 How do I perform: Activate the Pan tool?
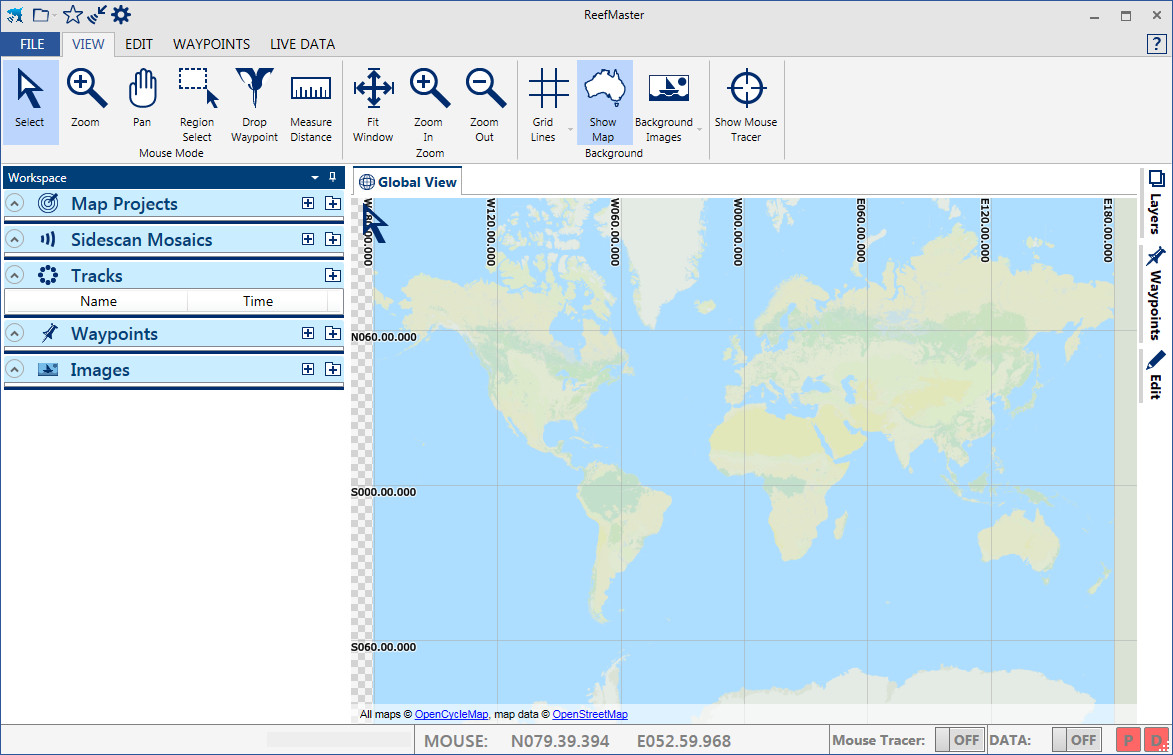pos(142,97)
